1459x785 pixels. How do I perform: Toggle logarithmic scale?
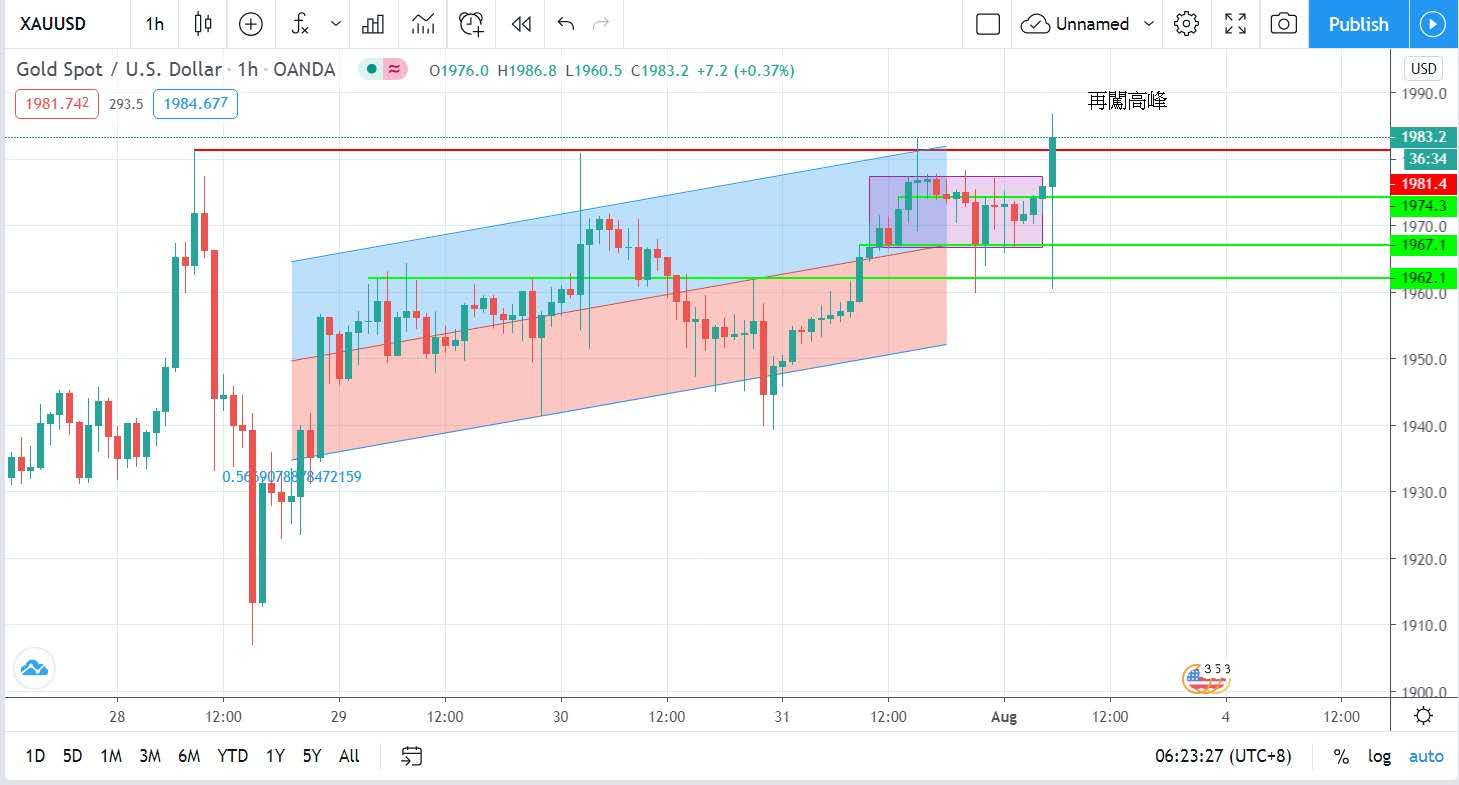pos(1379,756)
